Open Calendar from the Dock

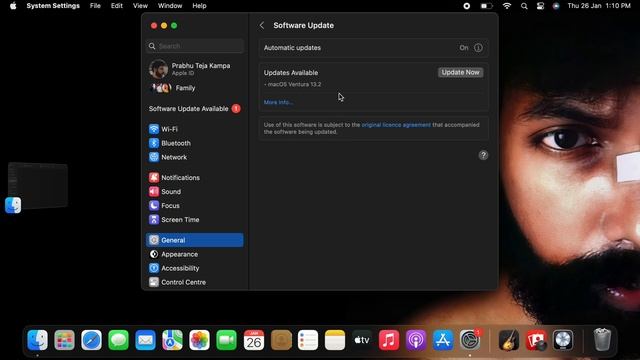(253, 340)
